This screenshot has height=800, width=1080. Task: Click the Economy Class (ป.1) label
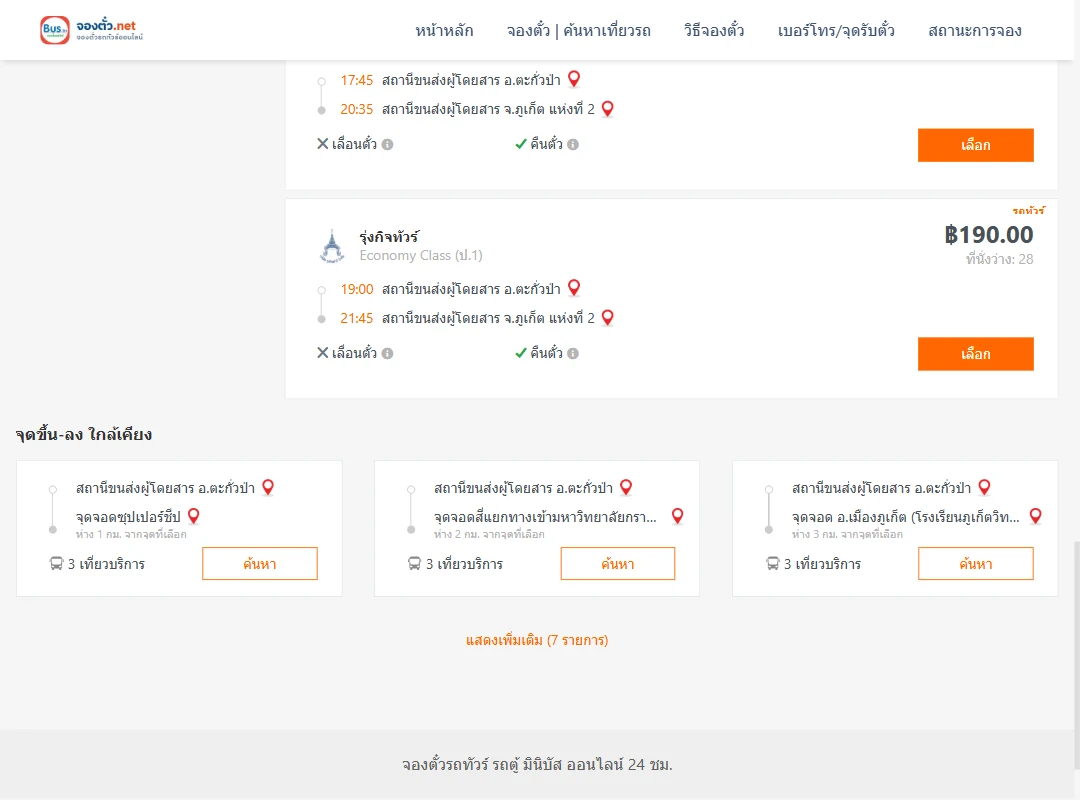[x=421, y=256]
